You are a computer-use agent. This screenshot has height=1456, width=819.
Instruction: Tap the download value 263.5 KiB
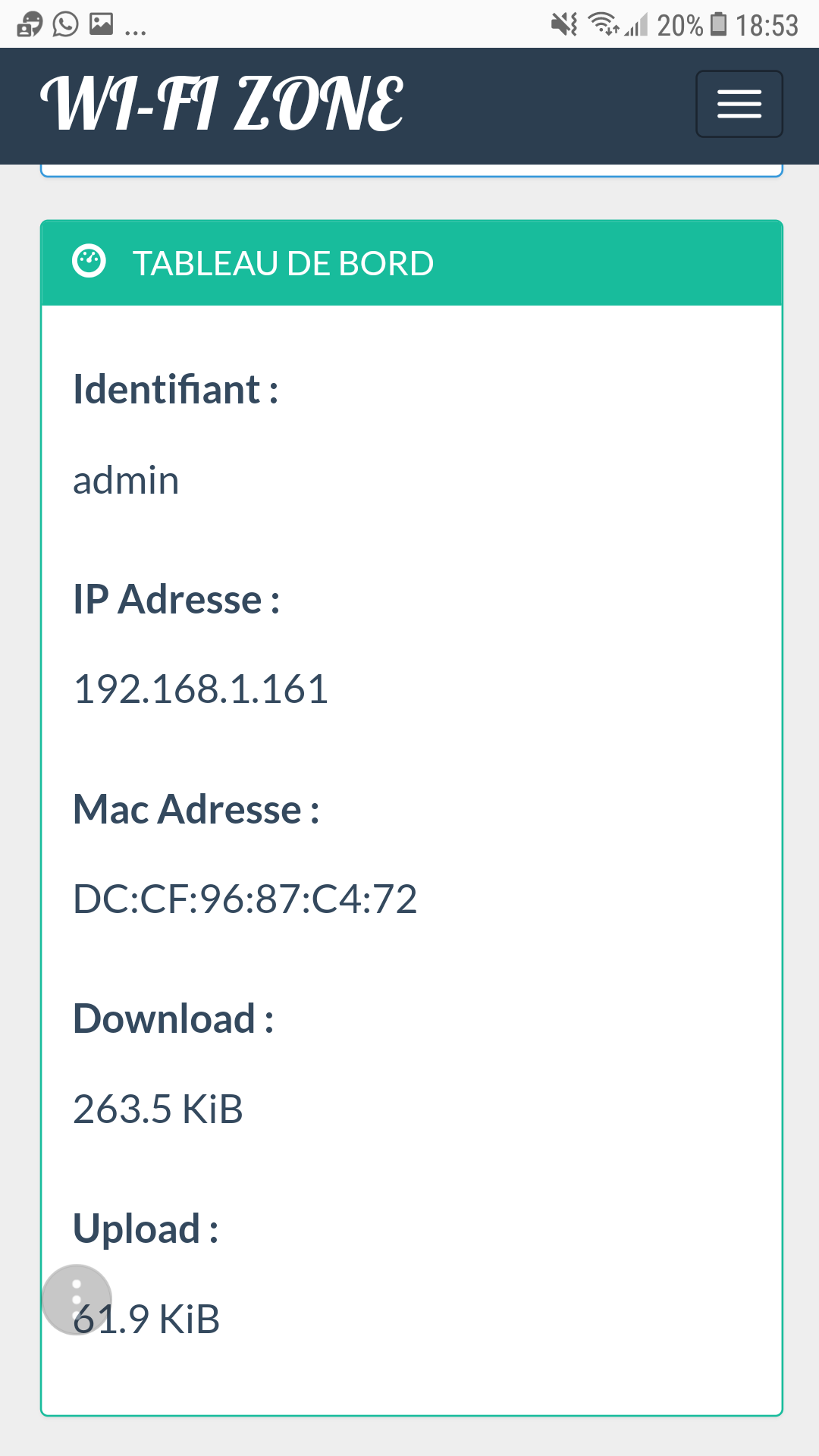(158, 1109)
